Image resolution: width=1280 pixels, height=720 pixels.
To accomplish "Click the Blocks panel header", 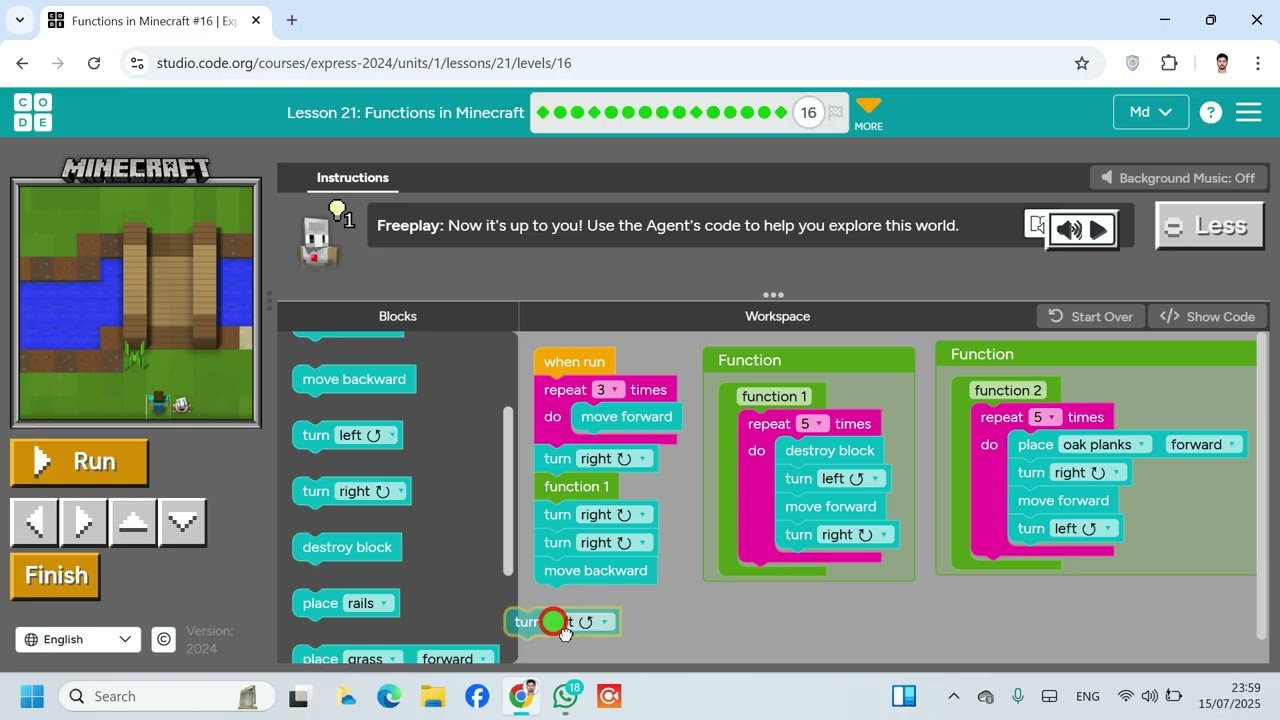I will point(397,316).
